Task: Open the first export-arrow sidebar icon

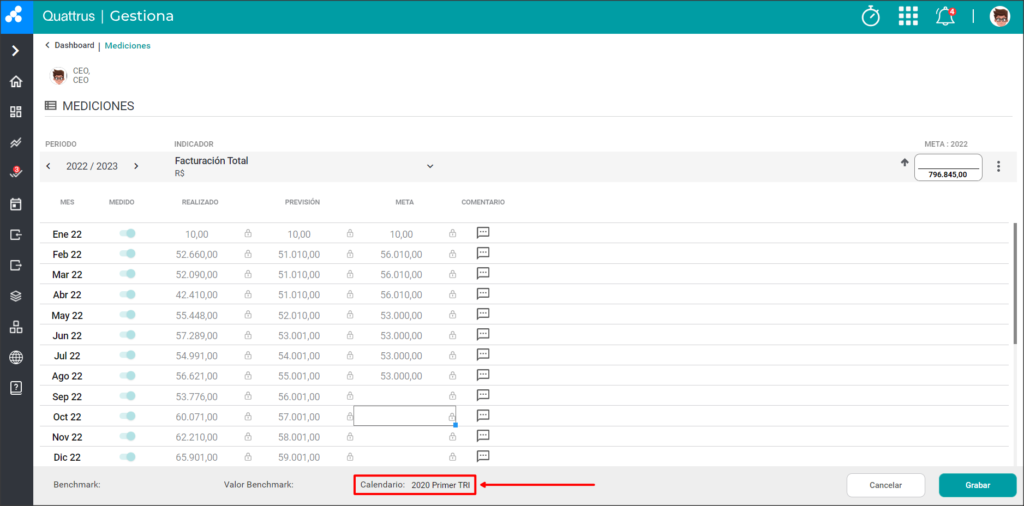Action: pos(16,234)
